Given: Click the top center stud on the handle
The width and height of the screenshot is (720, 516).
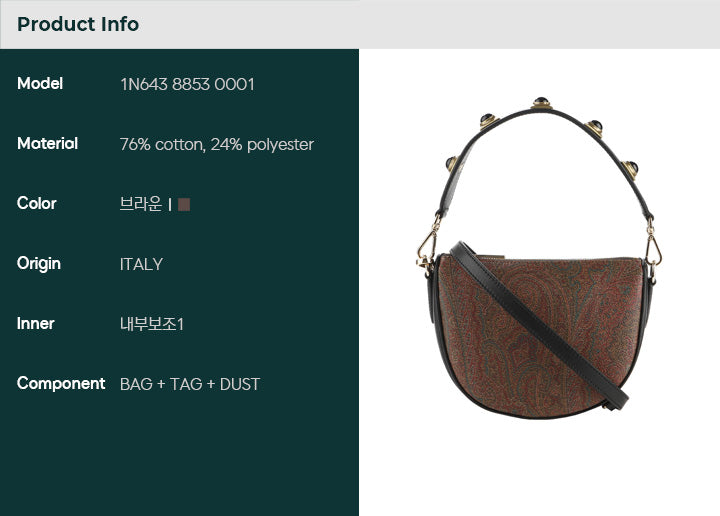Looking at the screenshot, I should 542,103.
